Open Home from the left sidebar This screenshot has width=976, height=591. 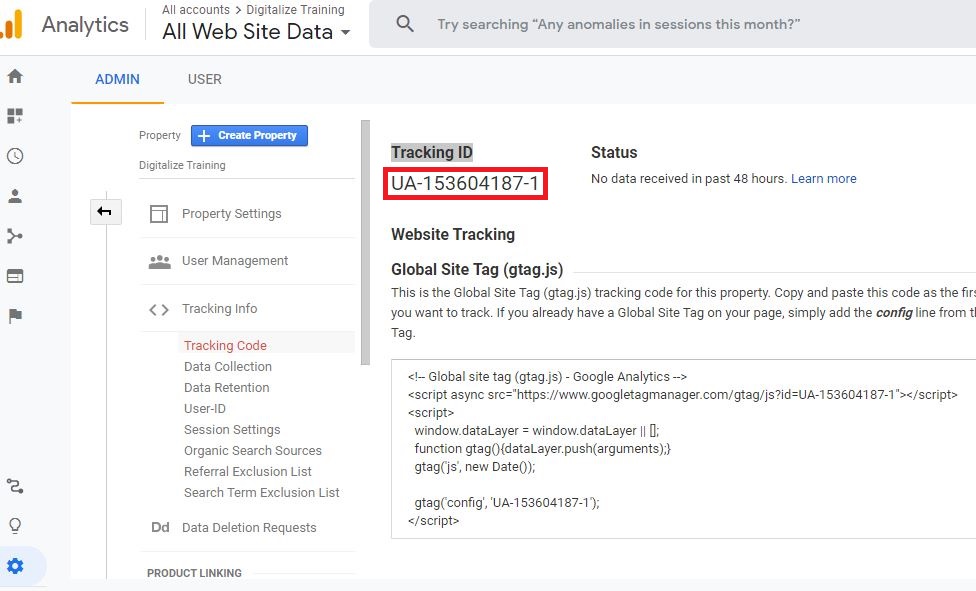15,76
